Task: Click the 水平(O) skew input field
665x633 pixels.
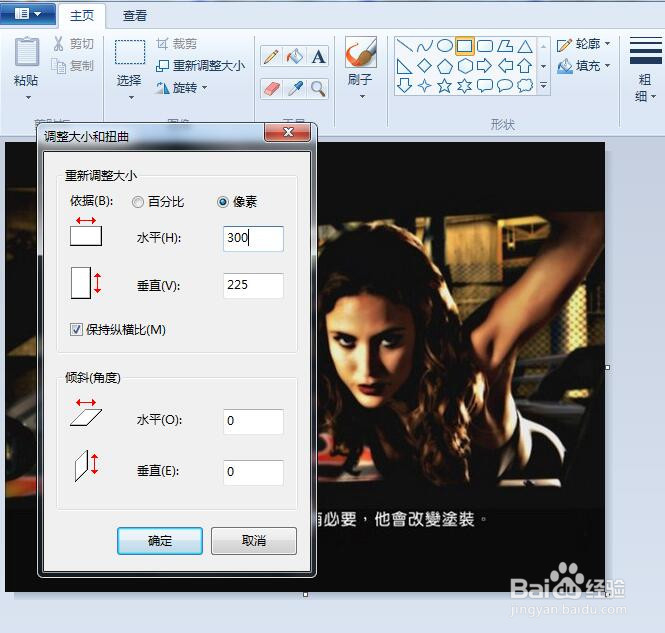Action: (253, 421)
